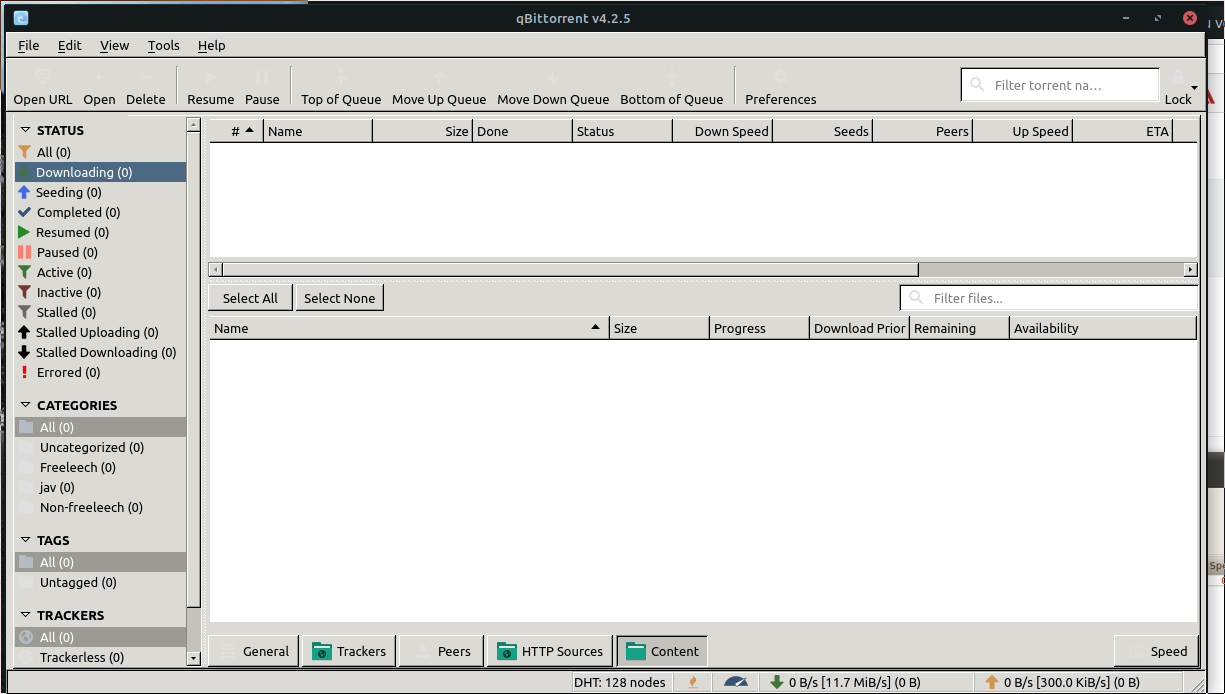1225x694 pixels.
Task: Select the All (0) status filter
Action: (100, 152)
